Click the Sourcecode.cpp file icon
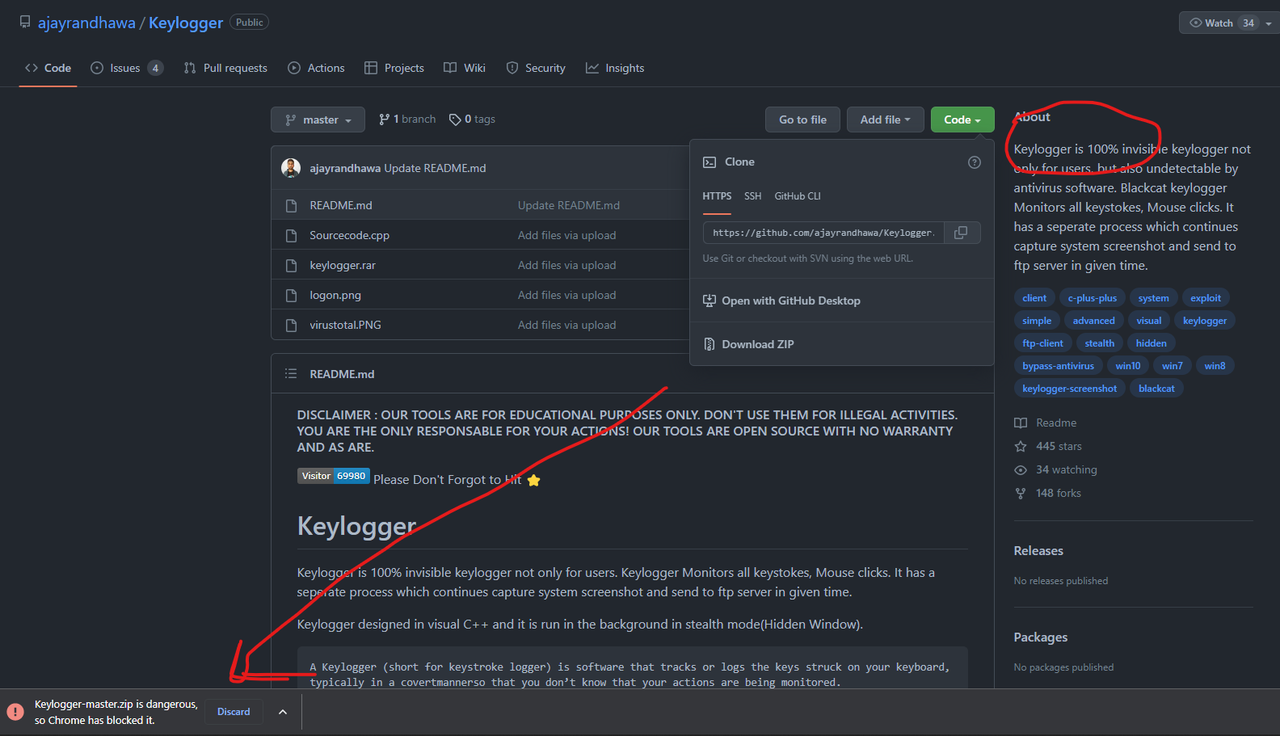Viewport: 1280px width, 736px height. tap(291, 235)
